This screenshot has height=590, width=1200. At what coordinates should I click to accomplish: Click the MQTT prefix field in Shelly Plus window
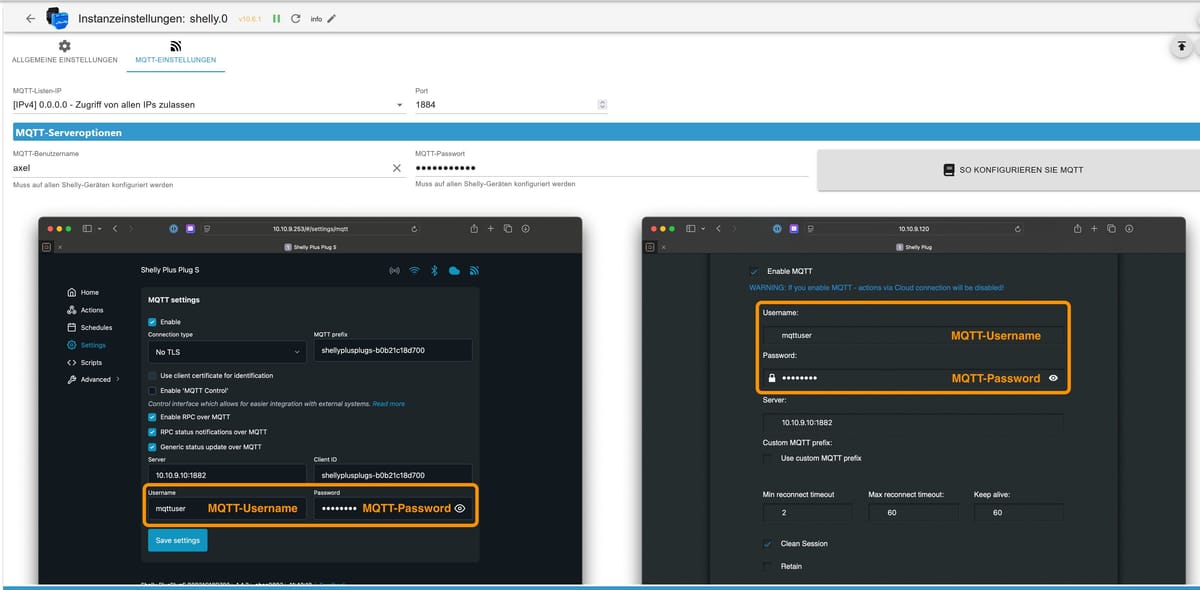(x=392, y=351)
